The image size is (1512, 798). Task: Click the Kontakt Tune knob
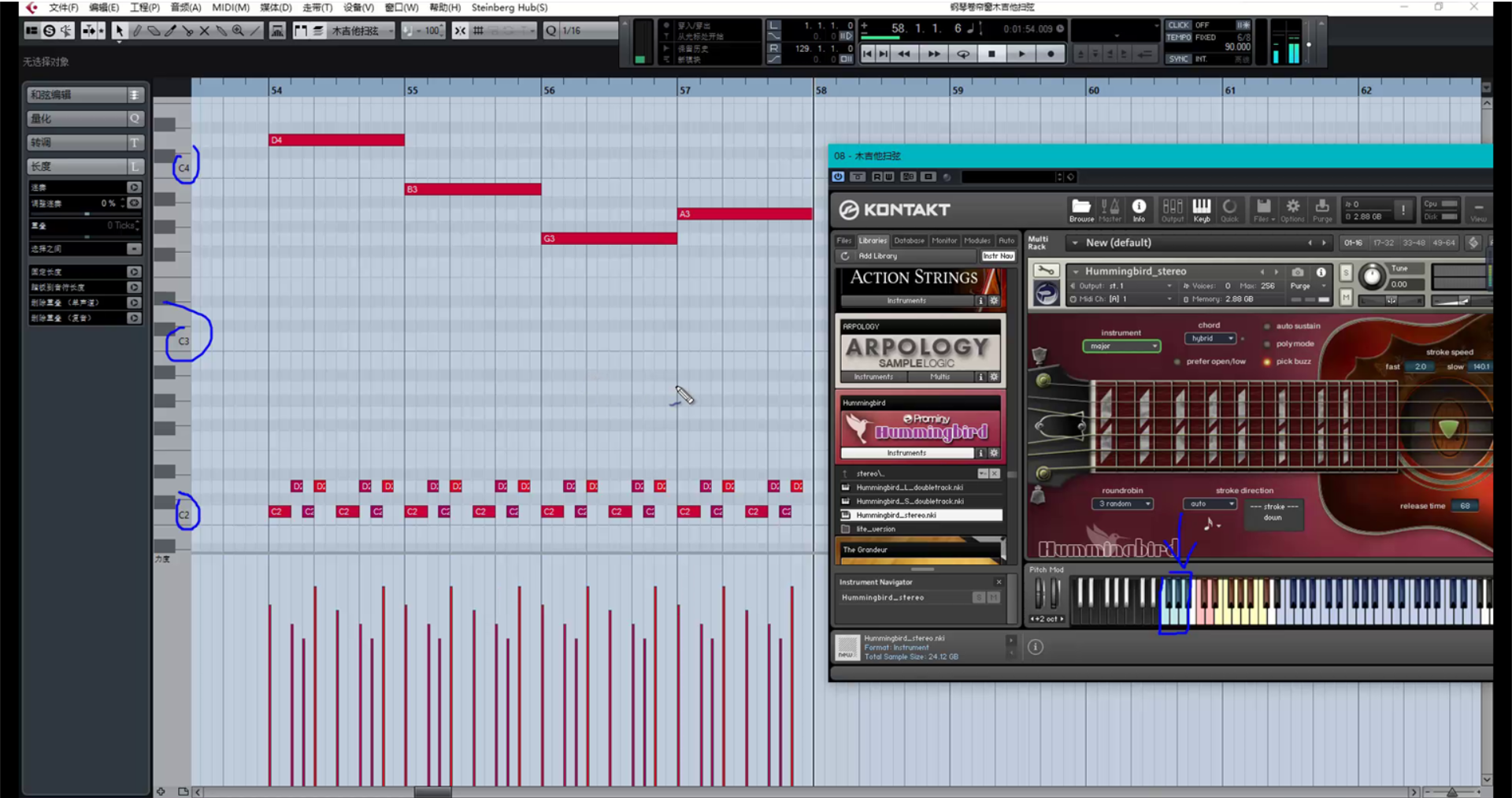[1372, 276]
